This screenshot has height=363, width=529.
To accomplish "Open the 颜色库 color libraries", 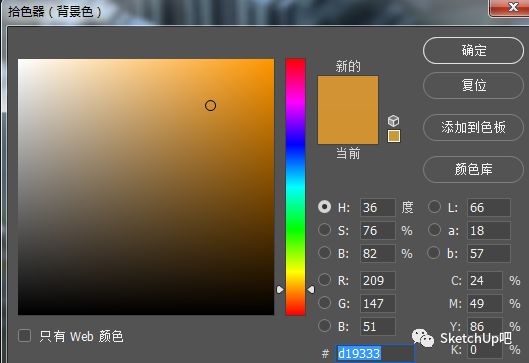I will pyautogui.click(x=473, y=169).
